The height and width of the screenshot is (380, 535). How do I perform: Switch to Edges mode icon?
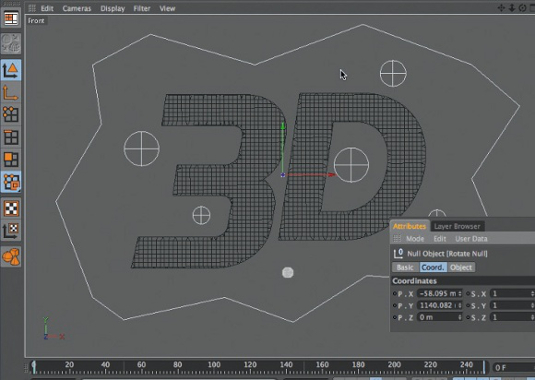11,137
